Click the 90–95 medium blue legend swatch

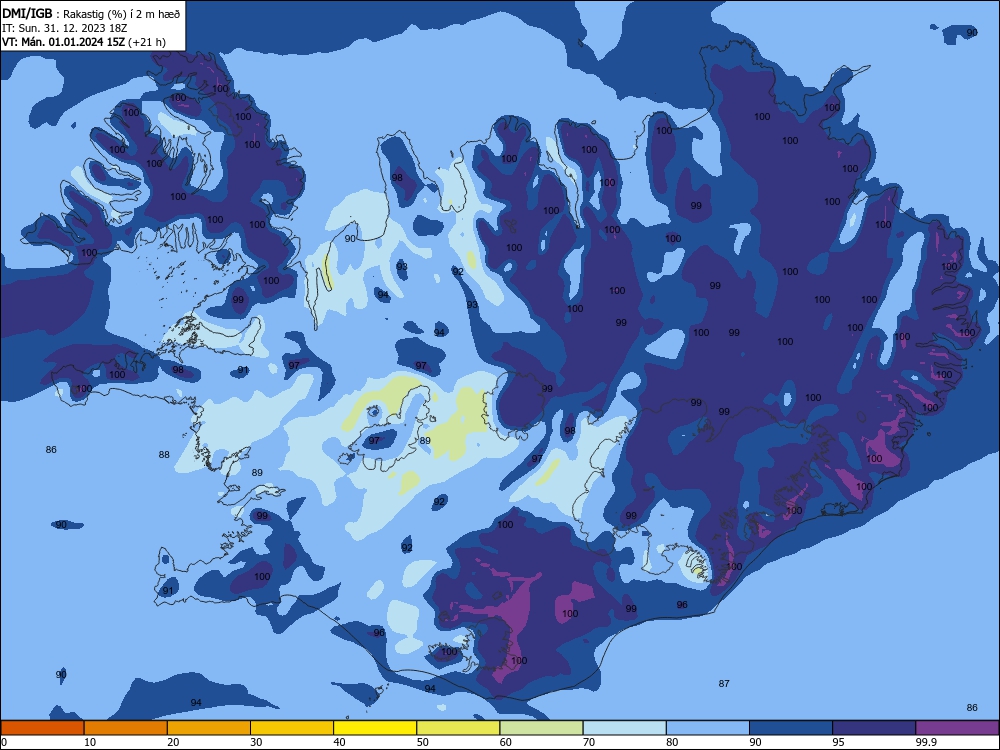tap(791, 728)
